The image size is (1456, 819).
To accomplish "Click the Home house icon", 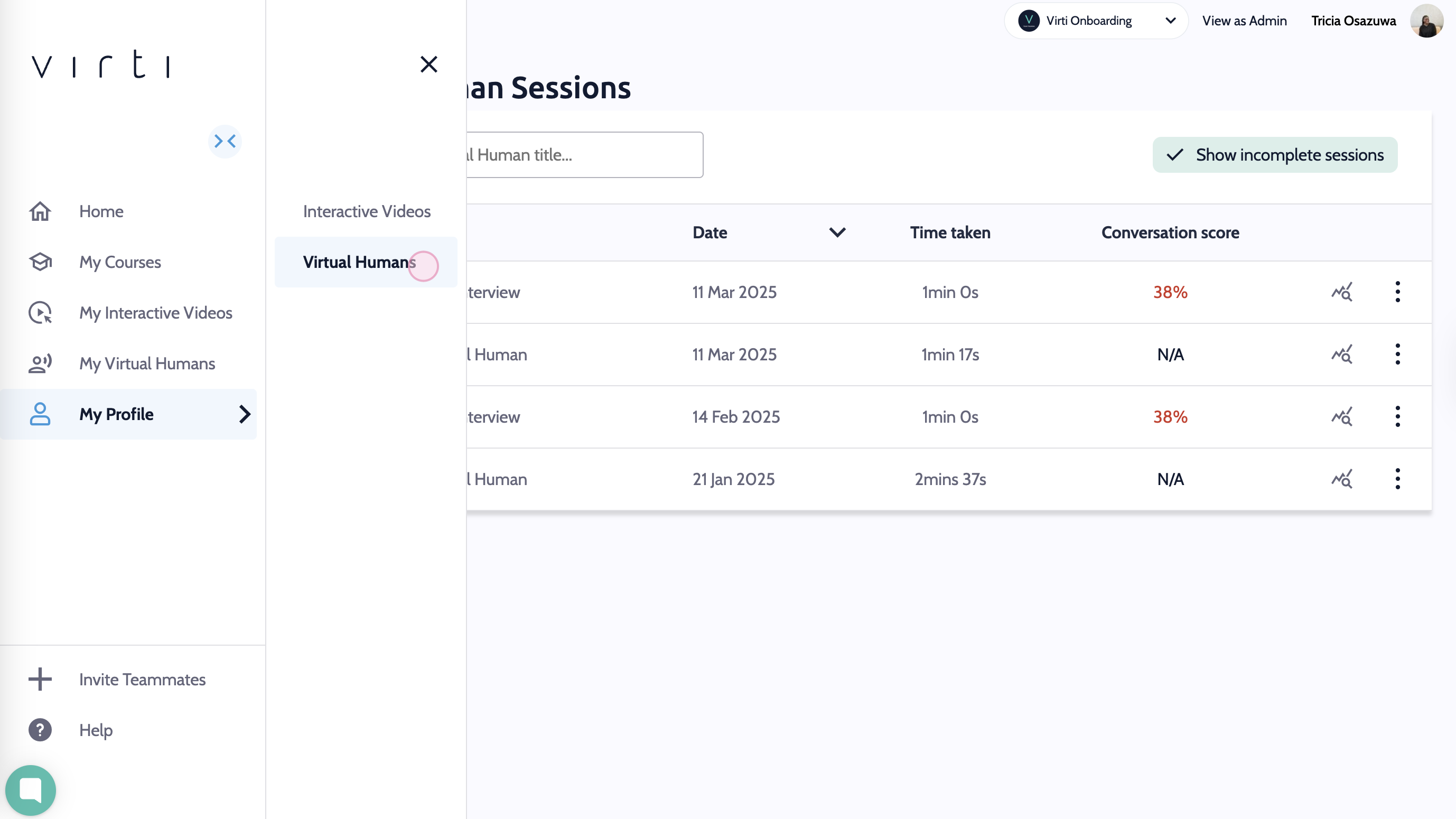I will point(40,211).
